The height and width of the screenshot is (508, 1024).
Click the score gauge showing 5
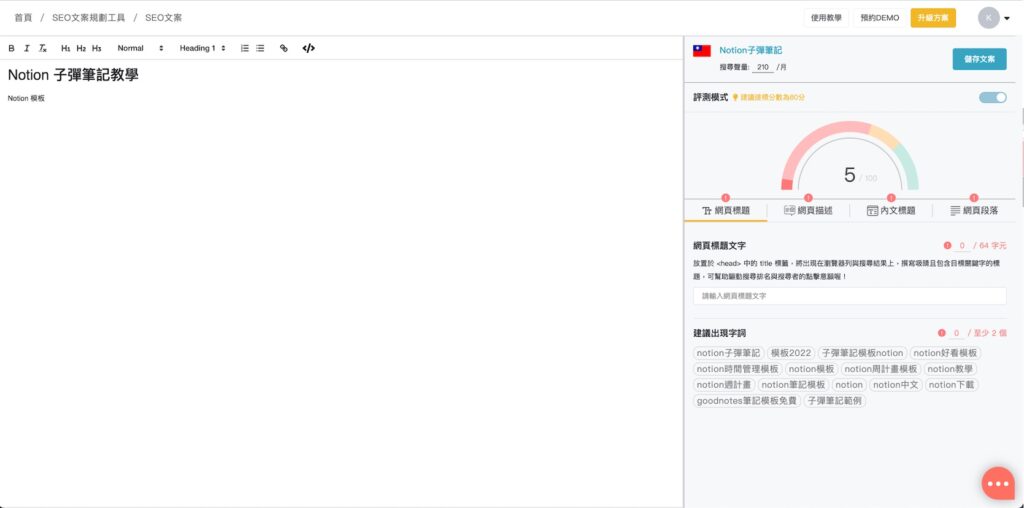[x=849, y=157]
